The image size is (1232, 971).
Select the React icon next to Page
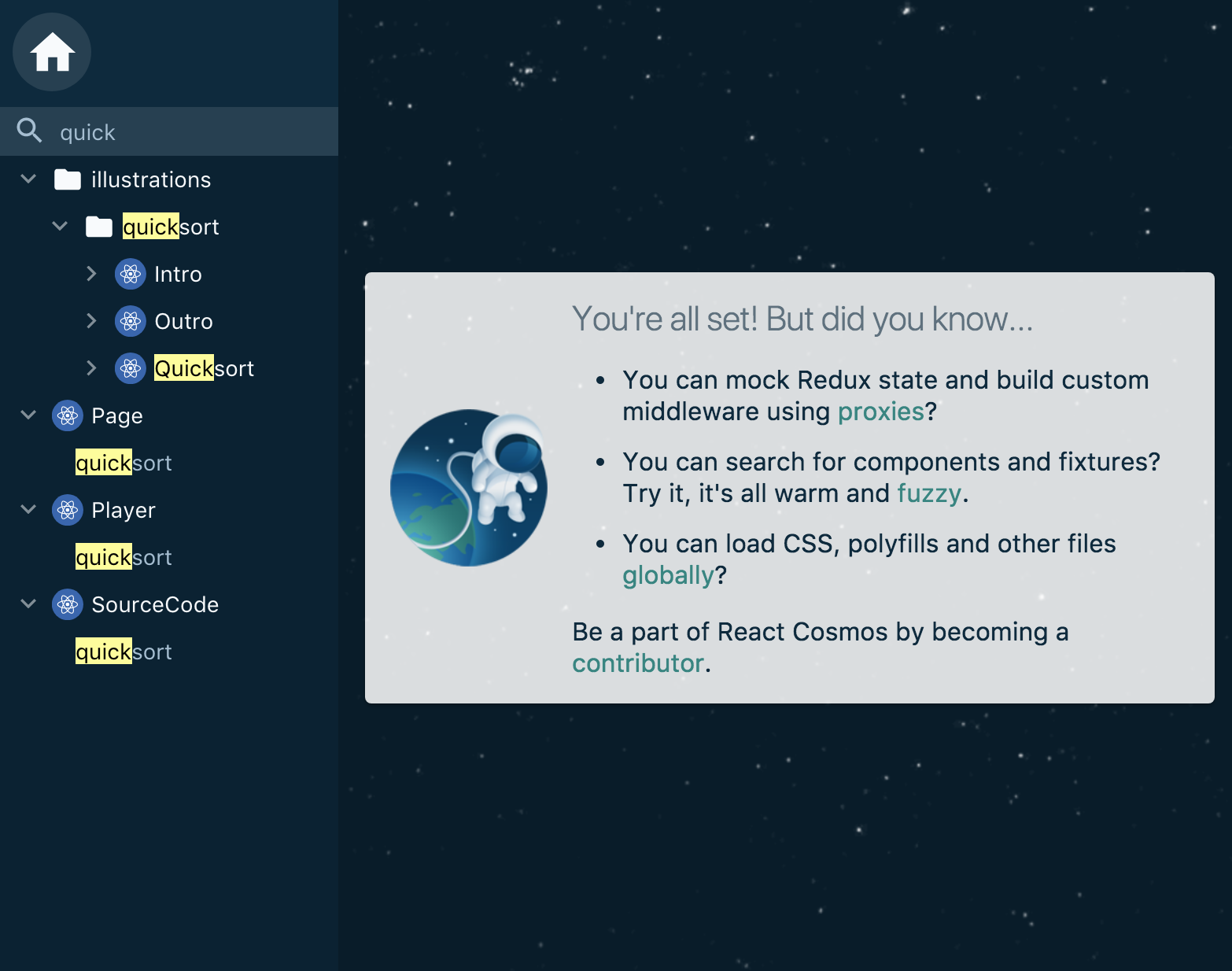(x=68, y=415)
